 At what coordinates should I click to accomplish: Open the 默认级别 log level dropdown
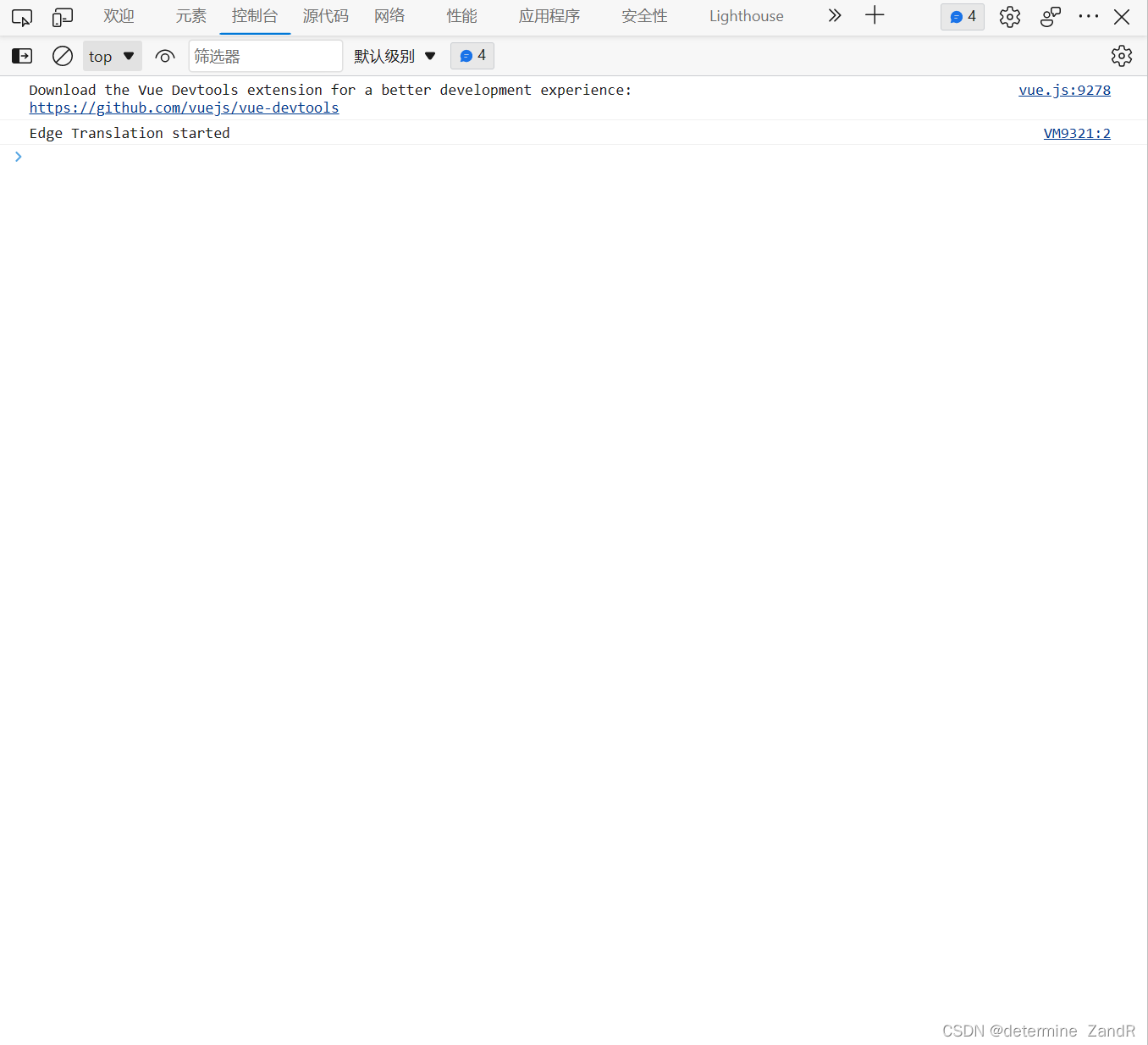(395, 57)
